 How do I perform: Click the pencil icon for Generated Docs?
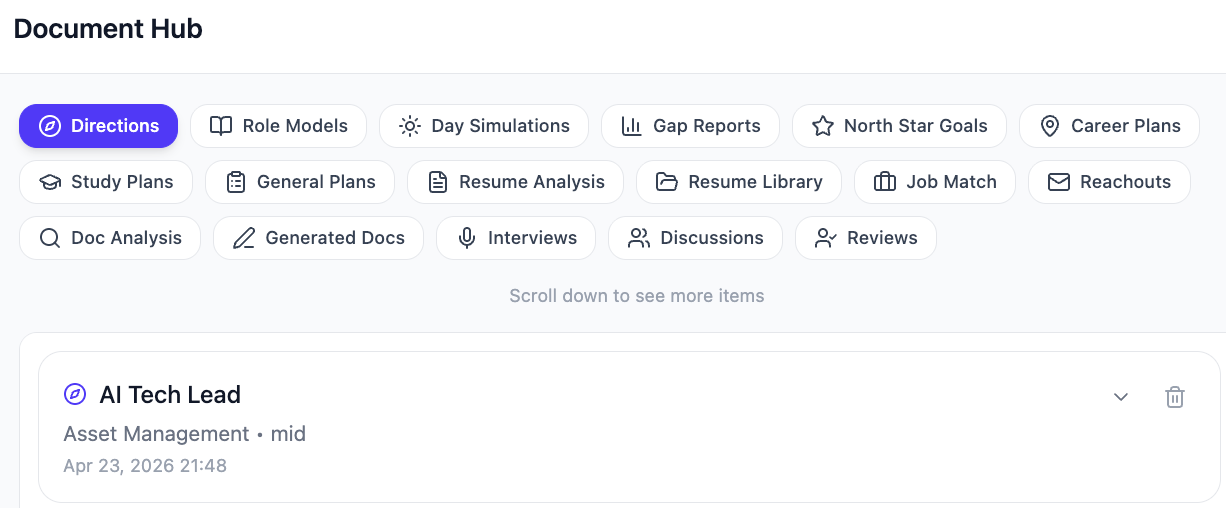tap(244, 238)
